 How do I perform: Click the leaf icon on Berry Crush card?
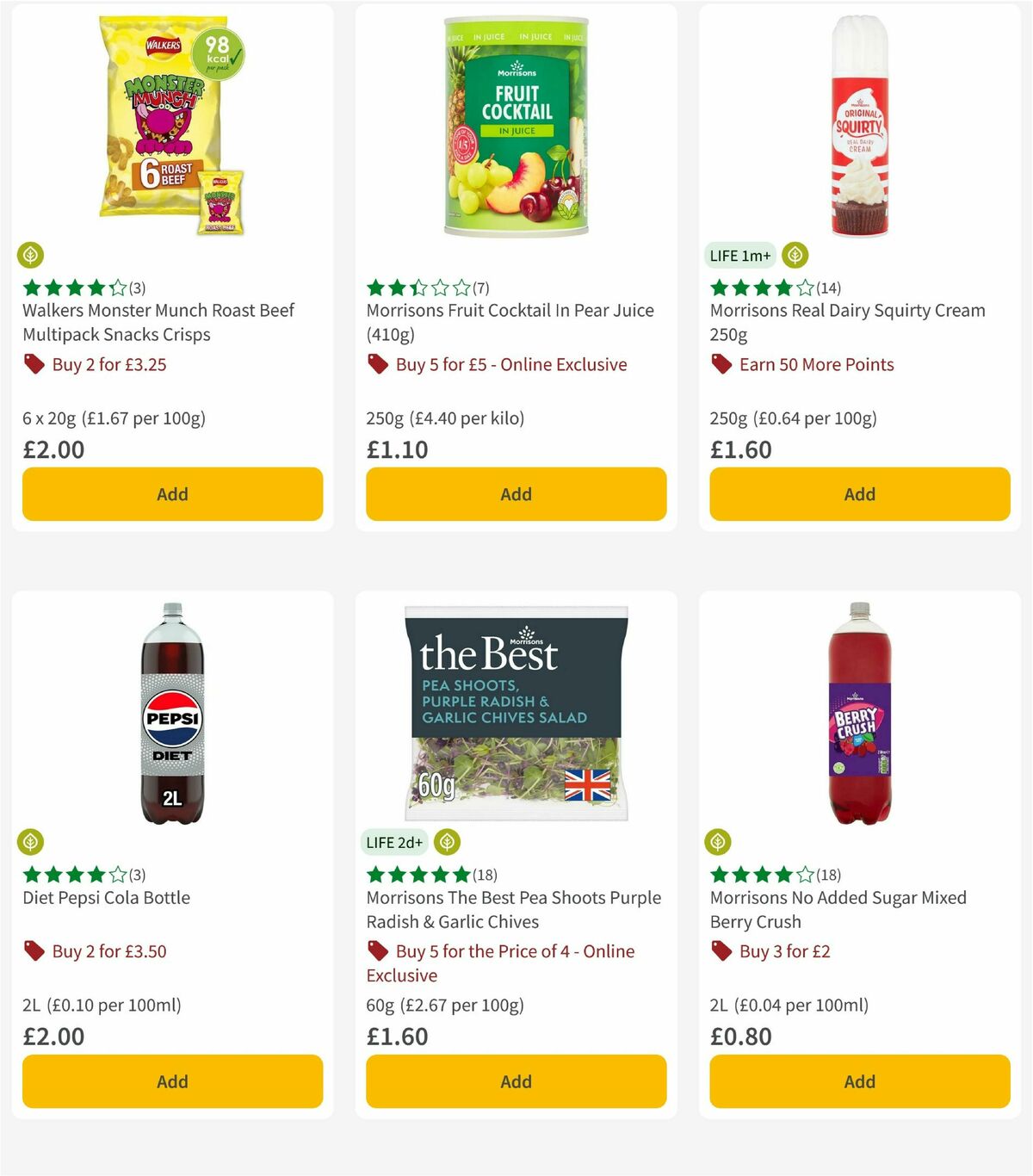(720, 842)
